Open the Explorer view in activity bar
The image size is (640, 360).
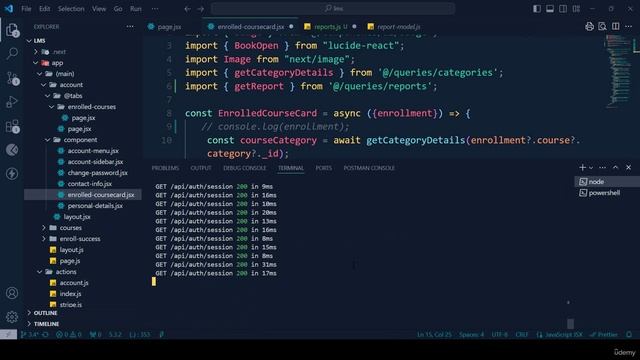(x=12, y=30)
